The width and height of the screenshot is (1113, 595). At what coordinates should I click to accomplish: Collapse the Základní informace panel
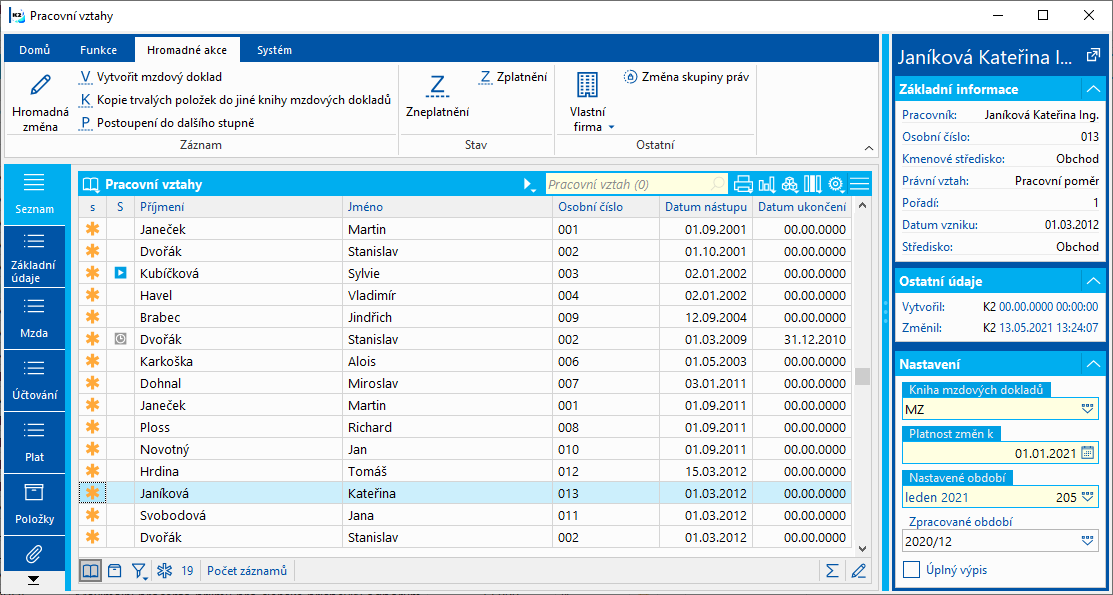coord(1092,89)
